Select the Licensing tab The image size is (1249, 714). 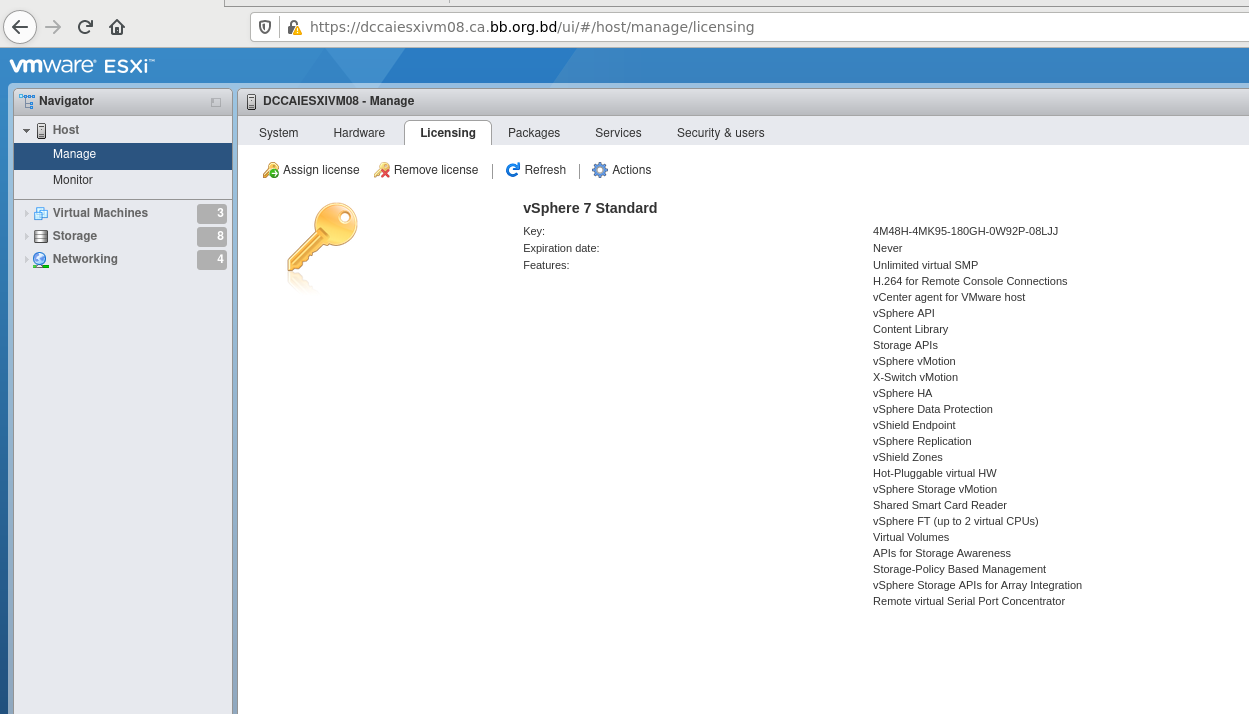coord(448,133)
